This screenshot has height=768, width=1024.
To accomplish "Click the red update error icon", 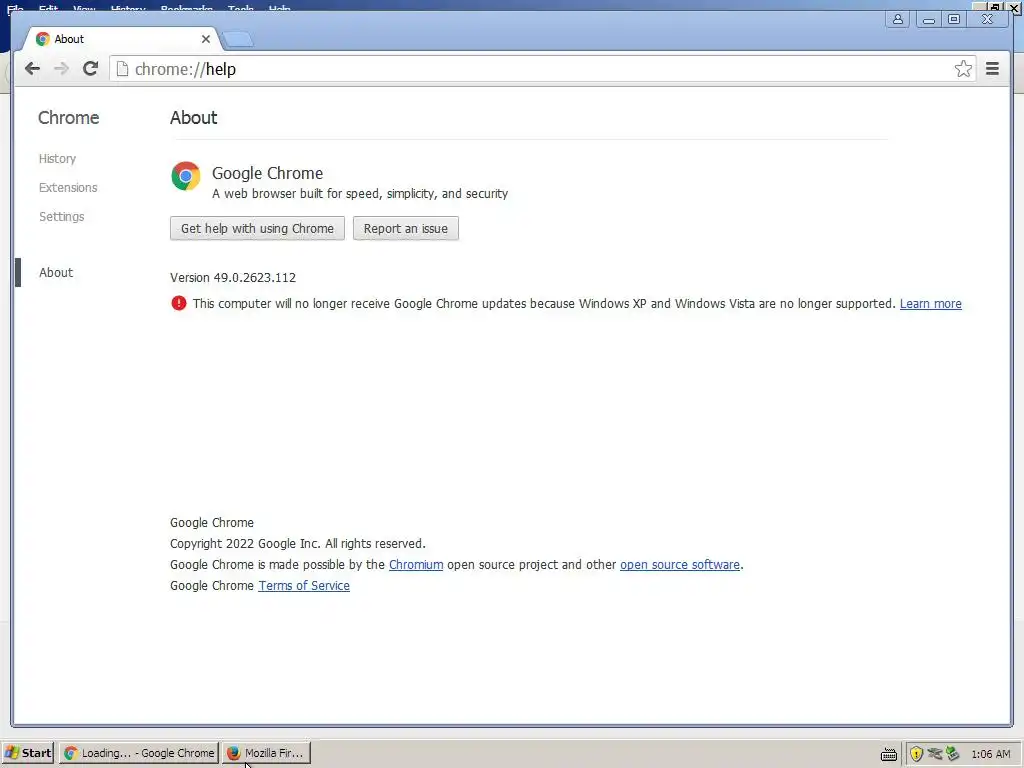I will pyautogui.click(x=178, y=303).
